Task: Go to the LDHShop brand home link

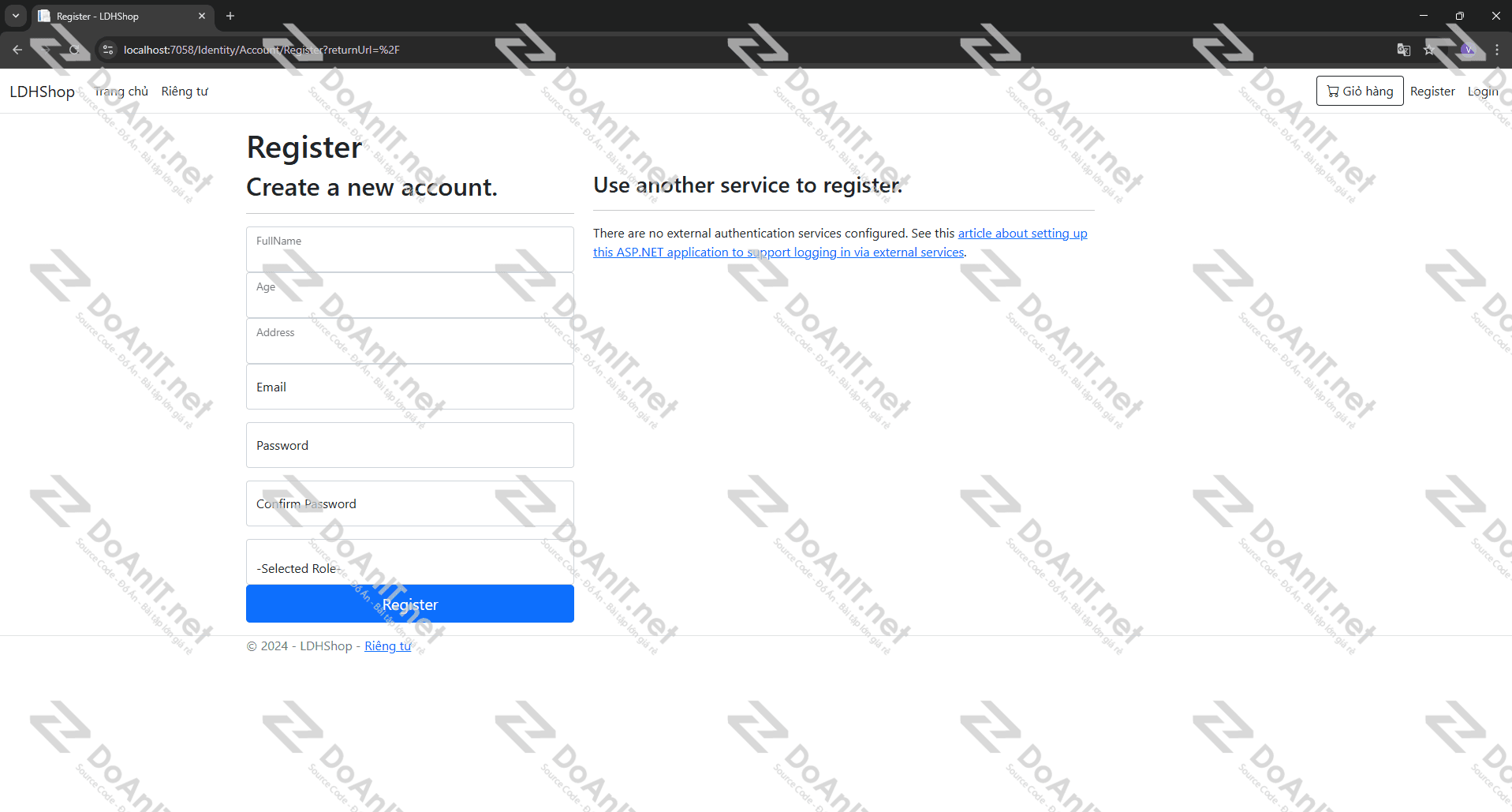Action: [42, 92]
